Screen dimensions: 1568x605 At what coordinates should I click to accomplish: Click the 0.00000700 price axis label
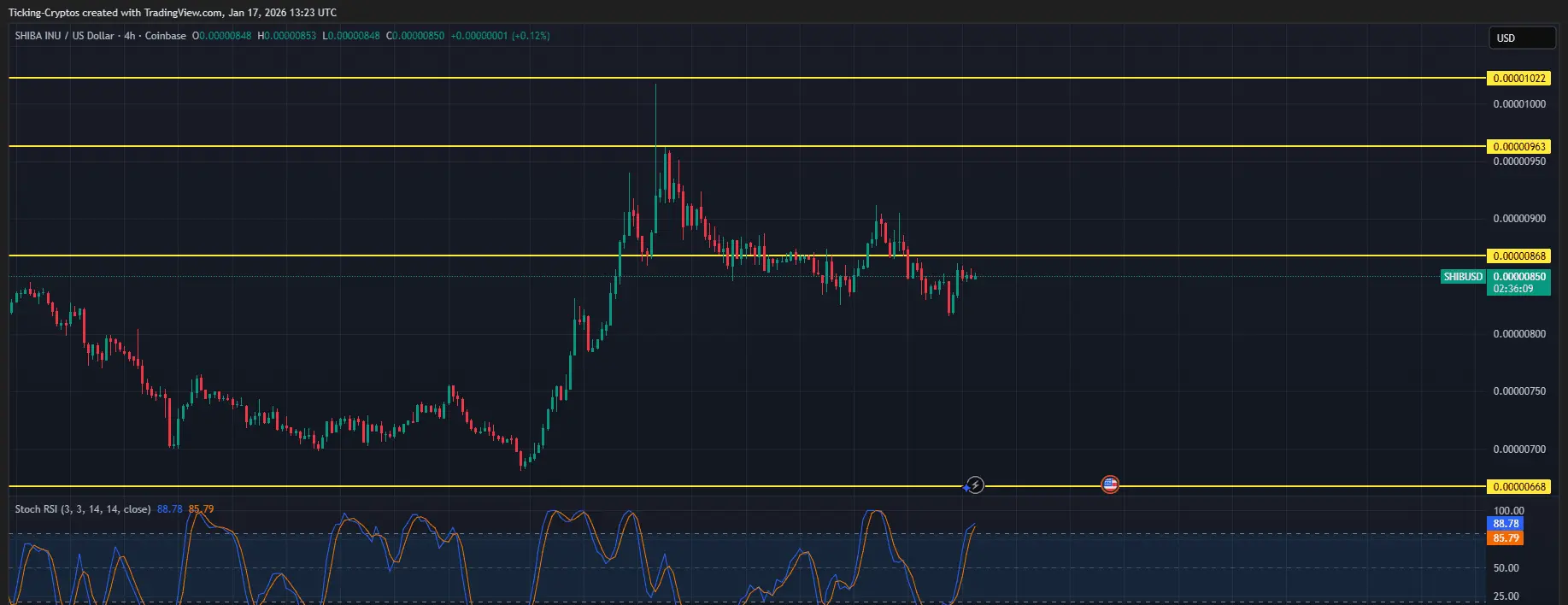tap(1519, 449)
